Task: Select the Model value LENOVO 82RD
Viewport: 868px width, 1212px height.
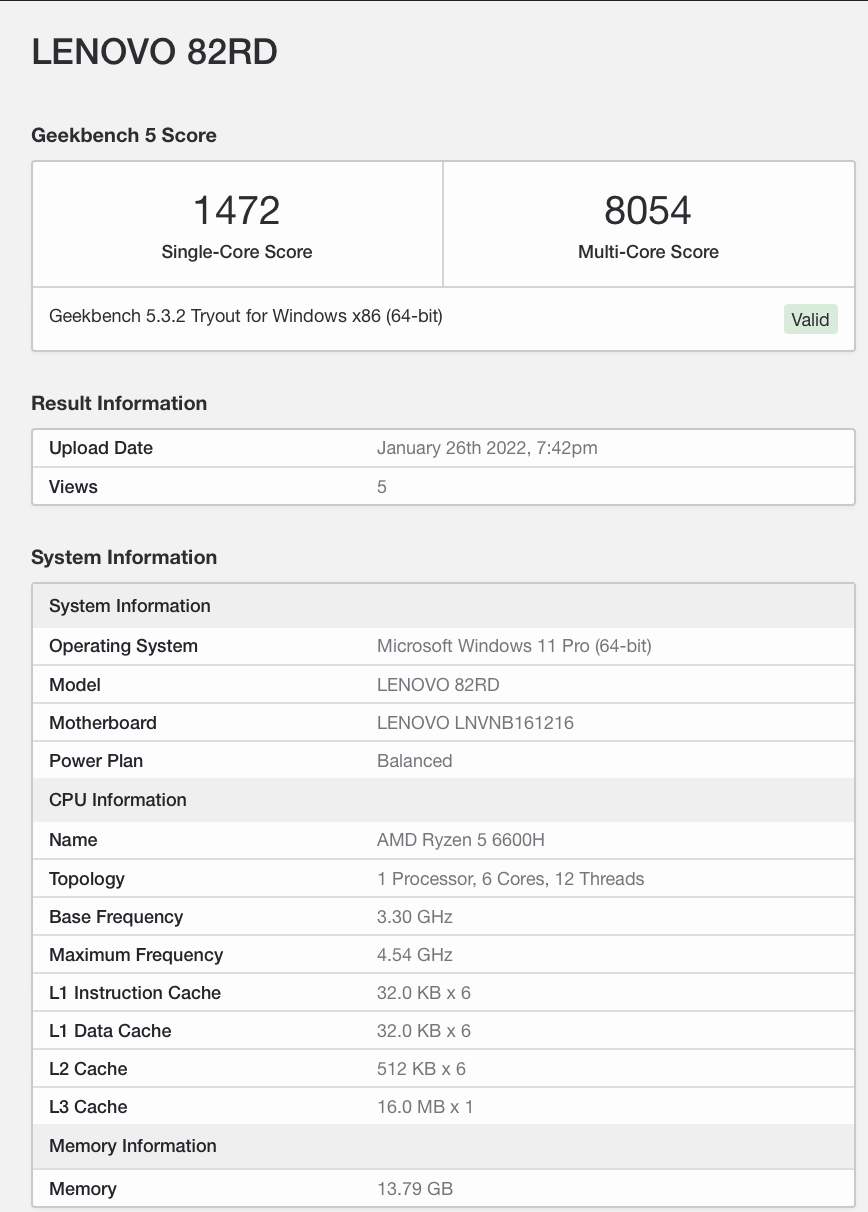Action: click(x=440, y=684)
